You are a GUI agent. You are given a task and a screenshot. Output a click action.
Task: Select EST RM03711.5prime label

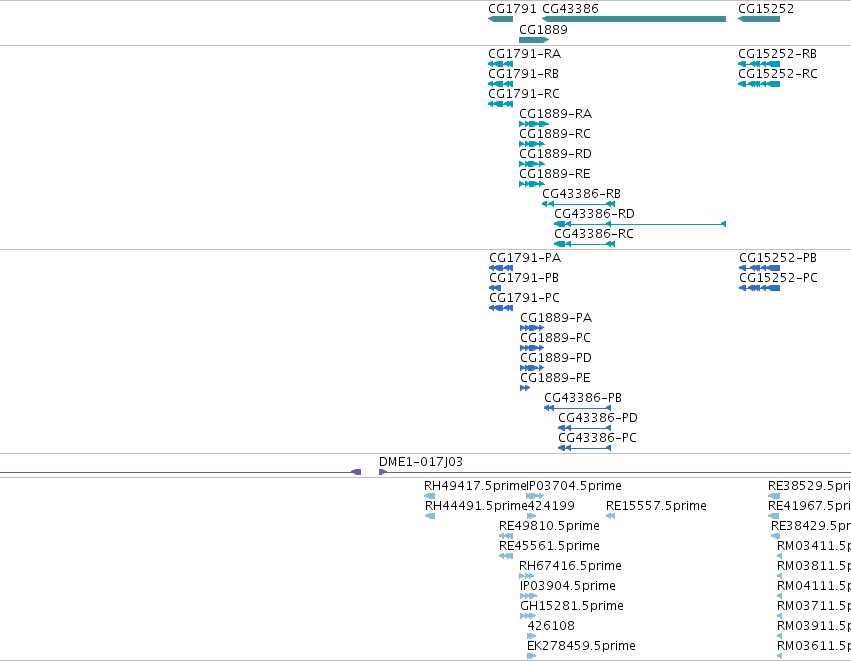pyautogui.click(x=814, y=607)
